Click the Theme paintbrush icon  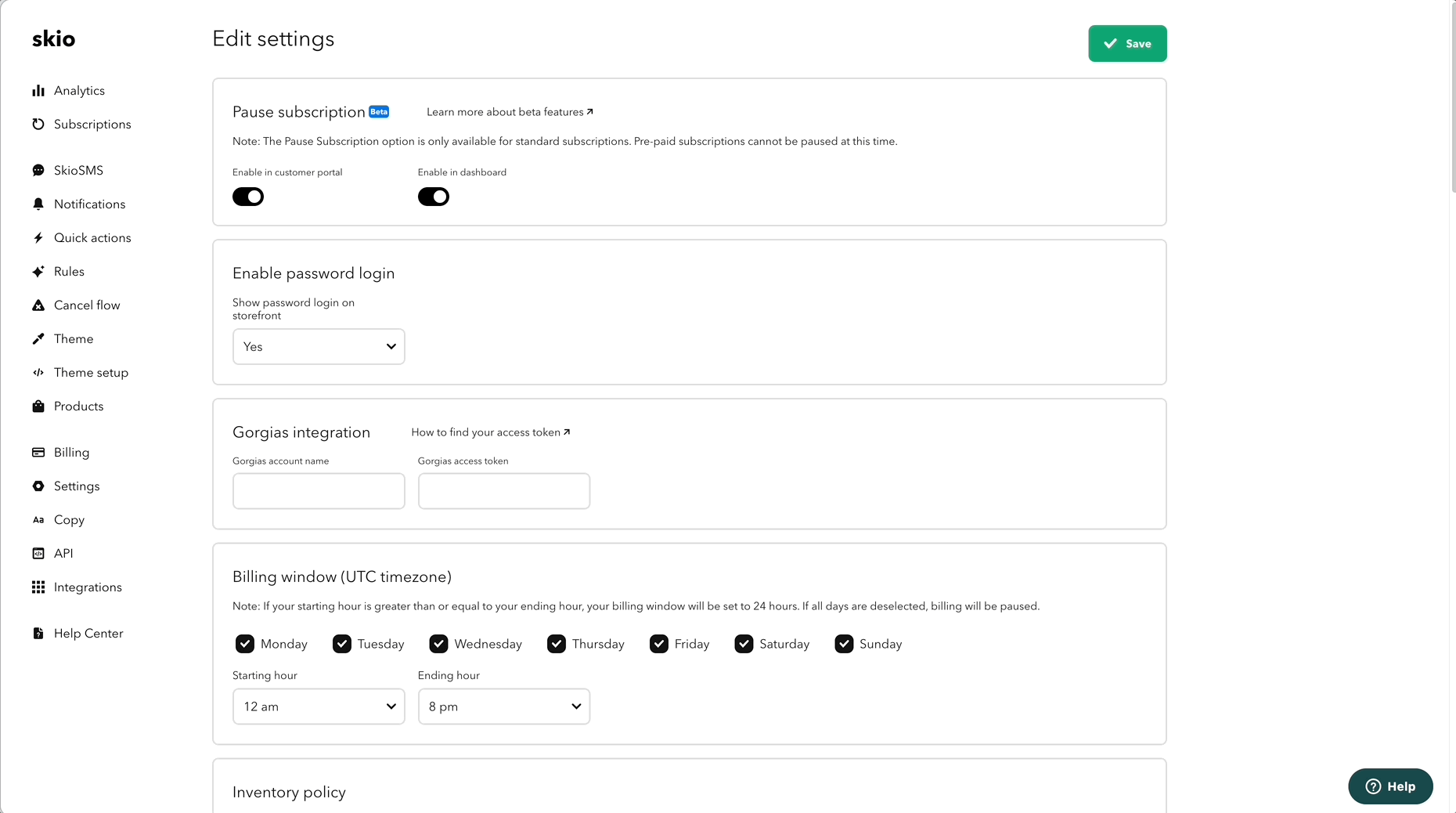(38, 339)
